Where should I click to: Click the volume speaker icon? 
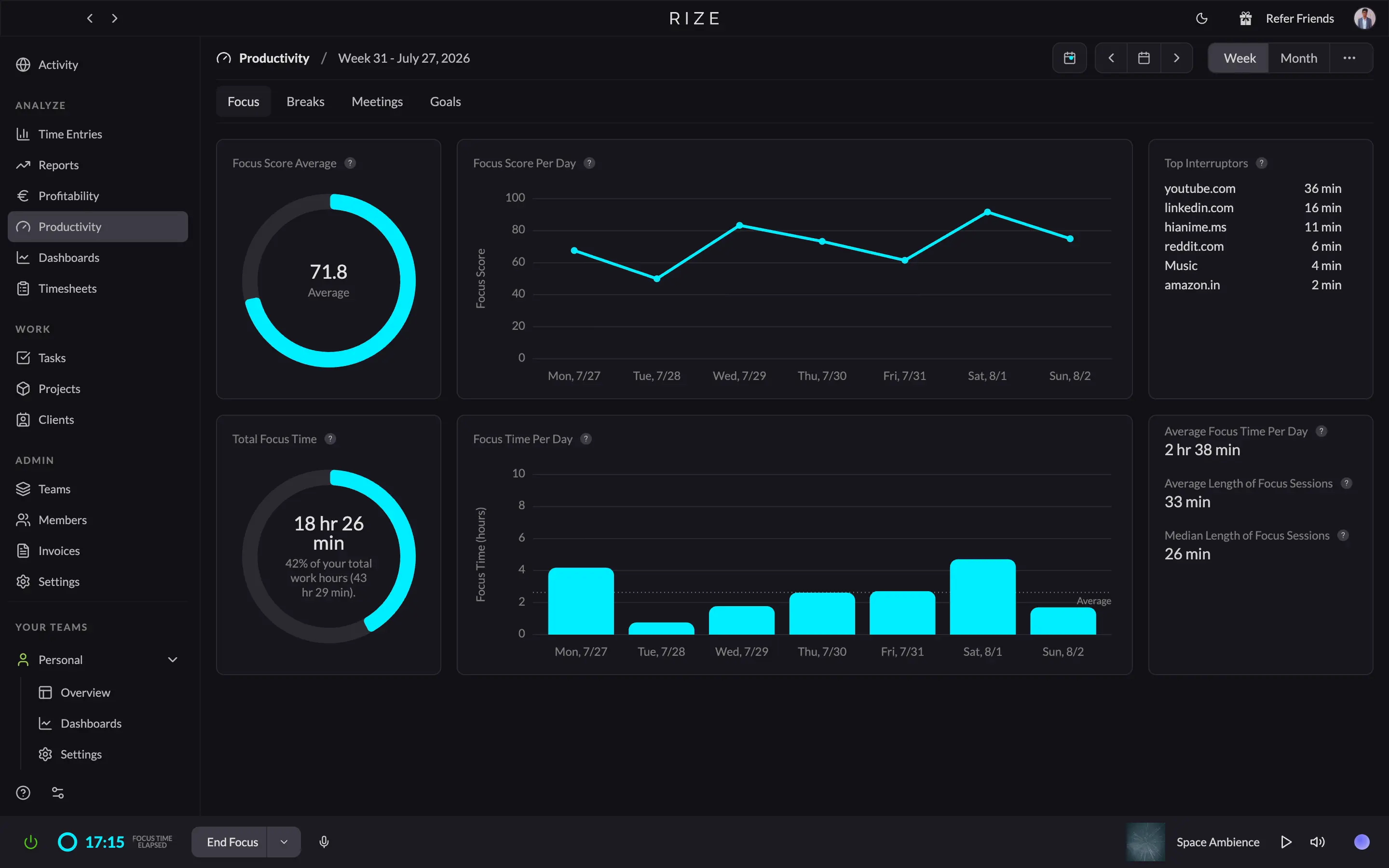pos(1317,842)
